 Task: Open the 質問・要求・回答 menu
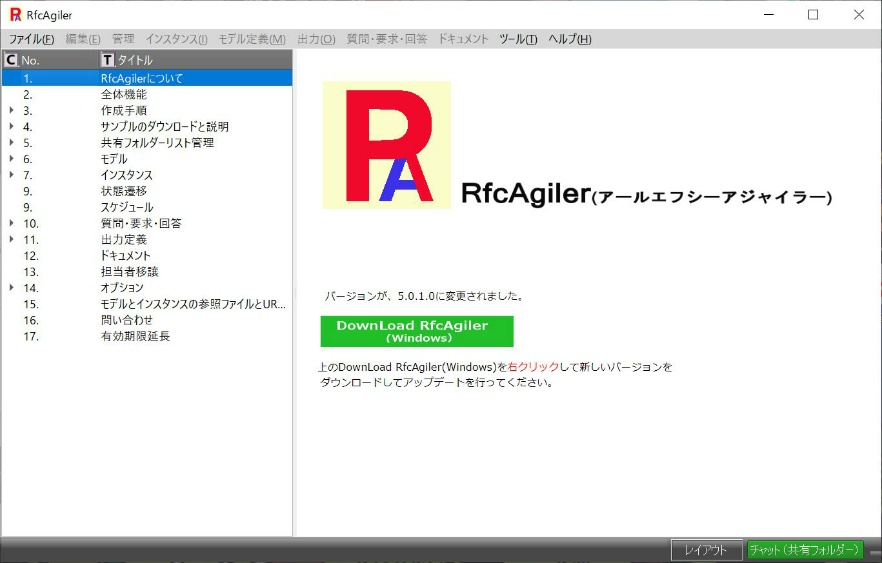386,39
